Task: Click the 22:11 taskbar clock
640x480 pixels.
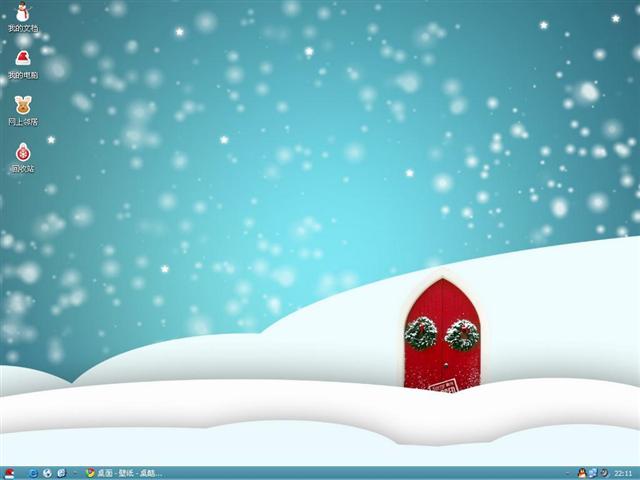Action: click(x=623, y=473)
